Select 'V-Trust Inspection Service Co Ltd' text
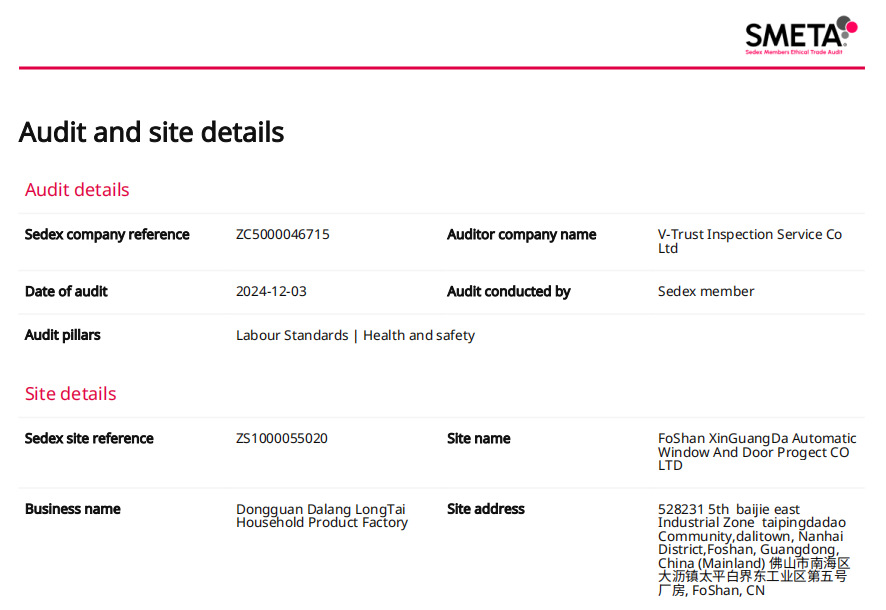The image size is (886, 610). tap(749, 241)
